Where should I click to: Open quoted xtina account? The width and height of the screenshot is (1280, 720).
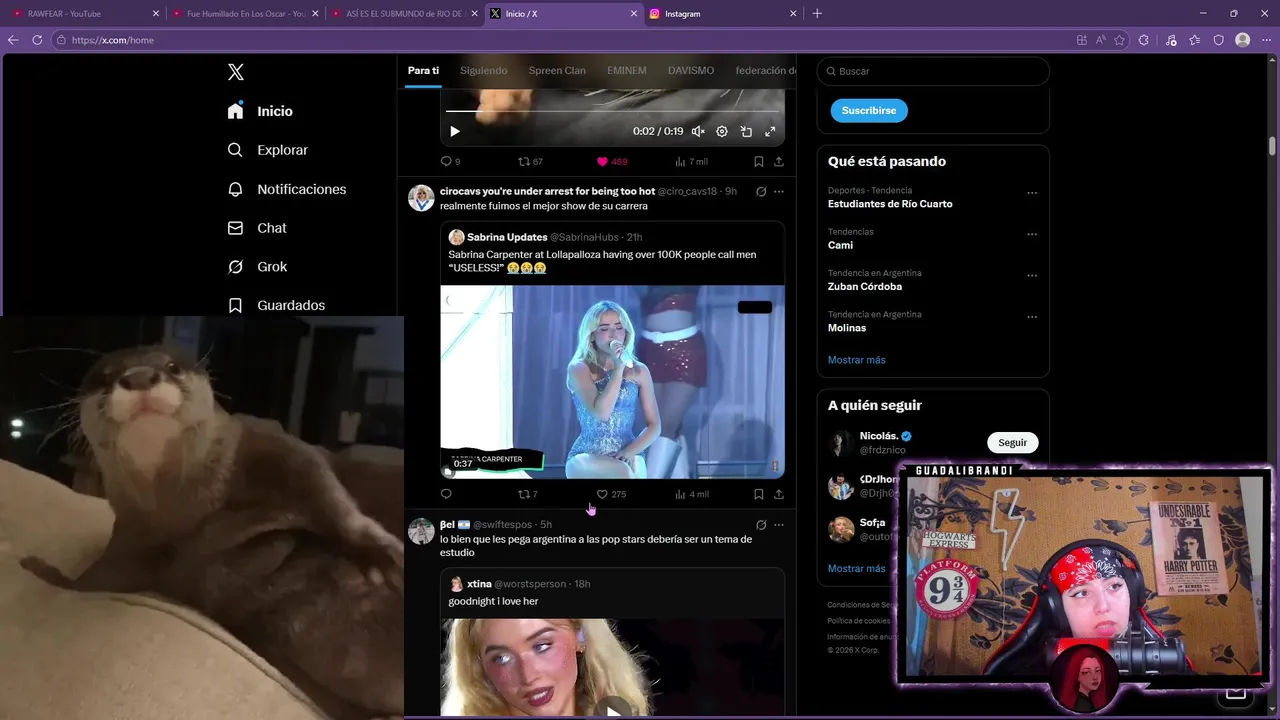pyautogui.click(x=479, y=584)
